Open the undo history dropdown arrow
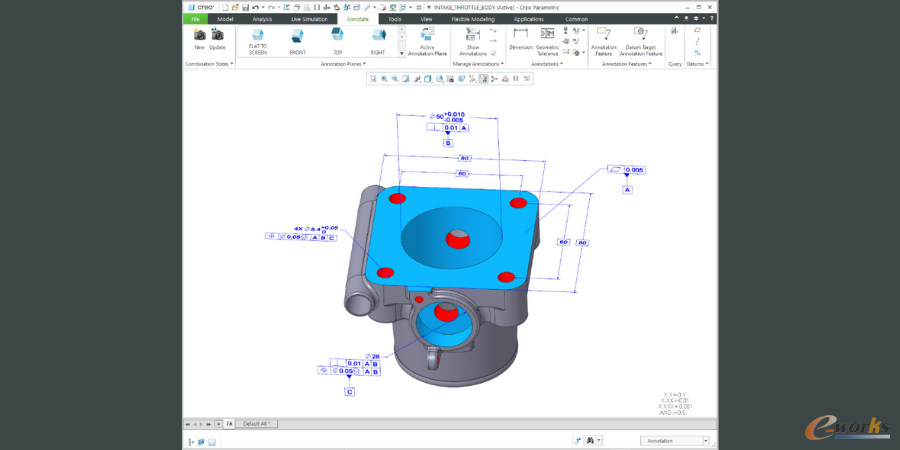900x450 pixels. [x=262, y=7]
